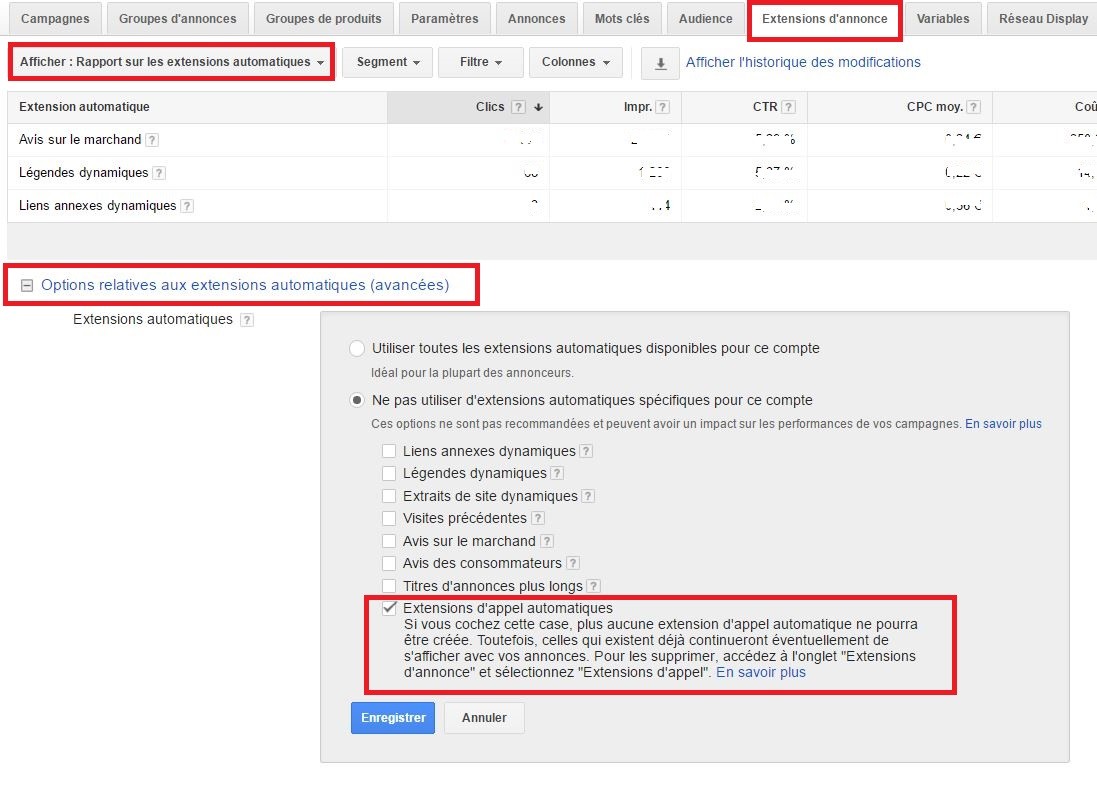
Task: Open the Campagnes tab
Action: pyautogui.click(x=55, y=19)
